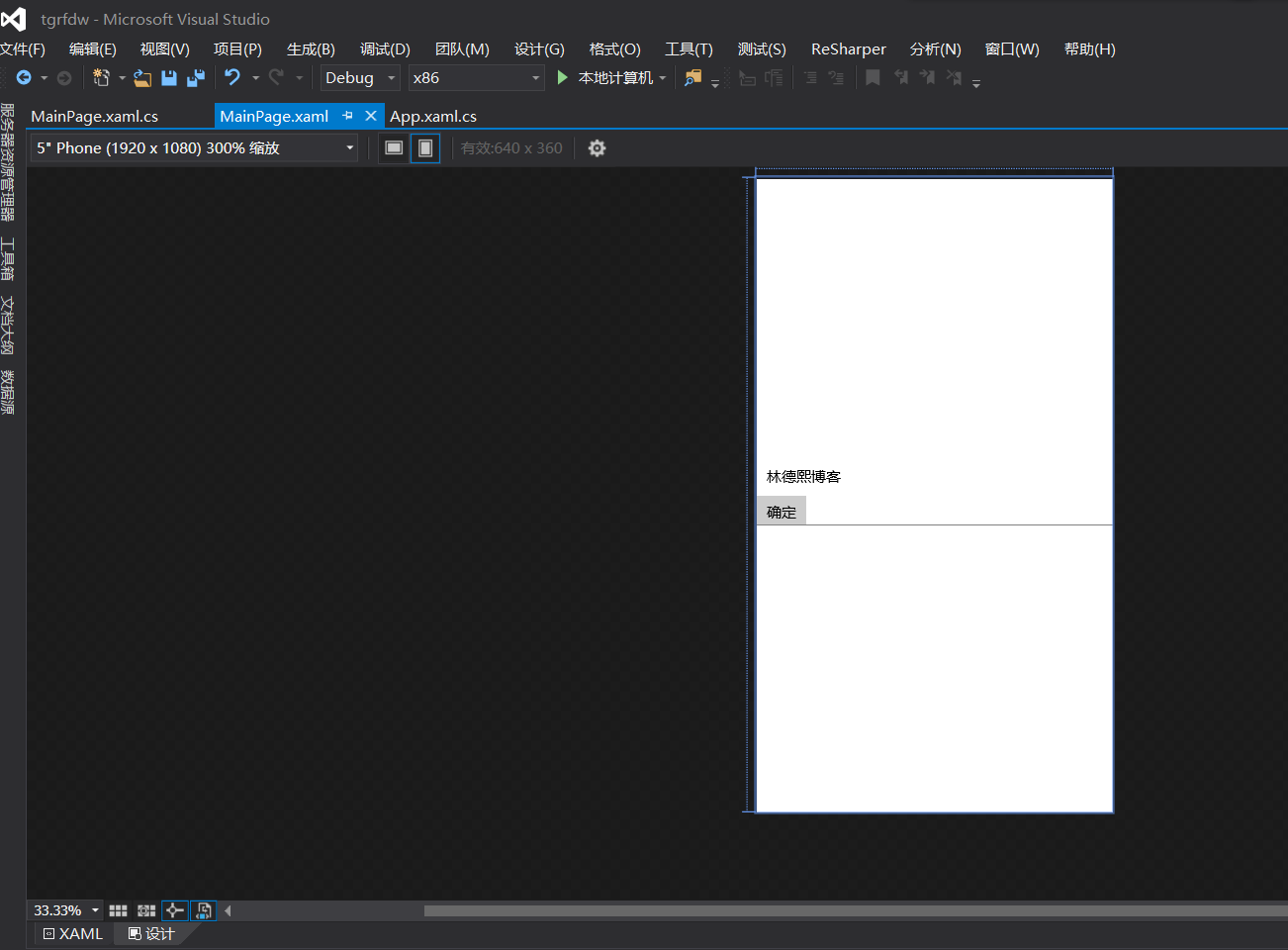Image resolution: width=1288 pixels, height=950 pixels.
Task: Pin the MainPage.xaml tab
Action: (347, 116)
